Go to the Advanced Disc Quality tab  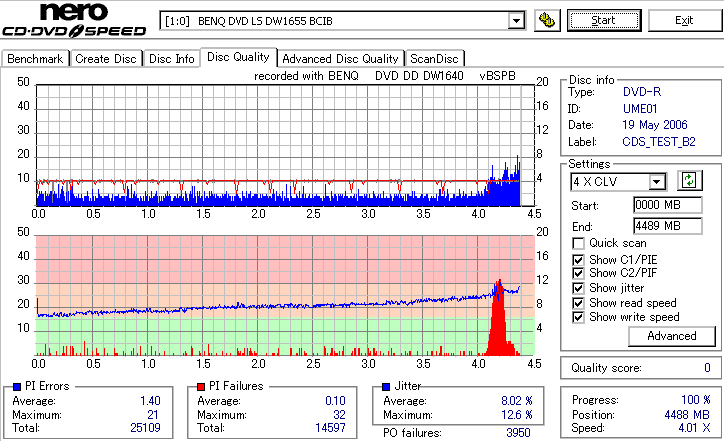pos(340,59)
